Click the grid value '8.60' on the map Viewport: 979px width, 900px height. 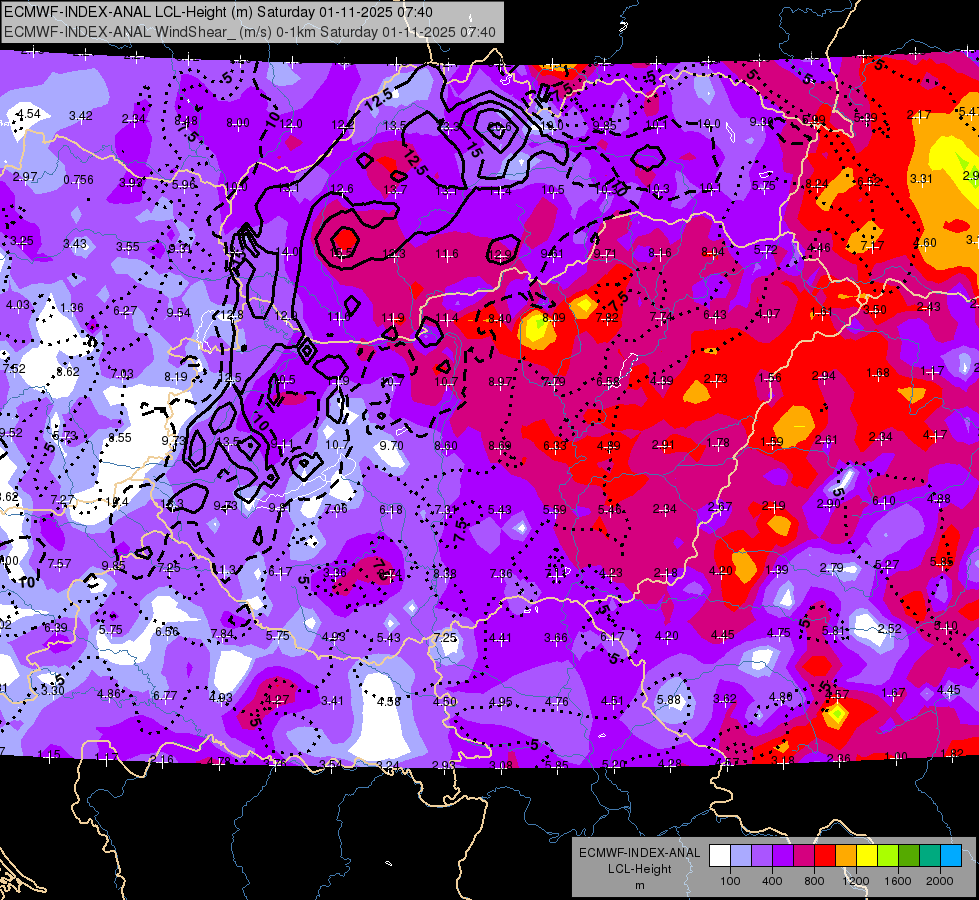(446, 446)
